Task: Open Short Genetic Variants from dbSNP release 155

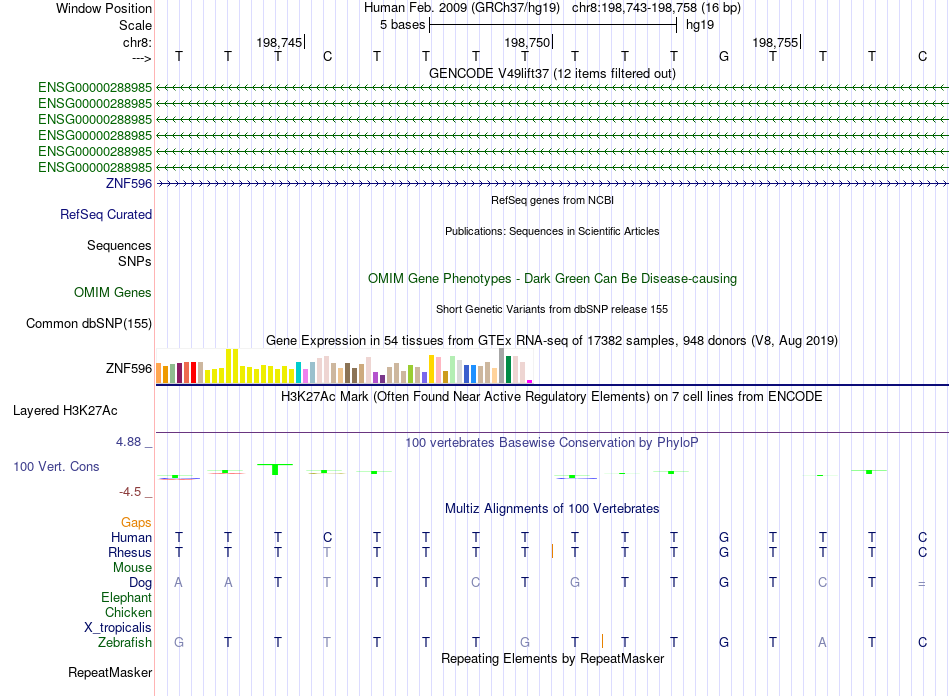Action: point(552,309)
